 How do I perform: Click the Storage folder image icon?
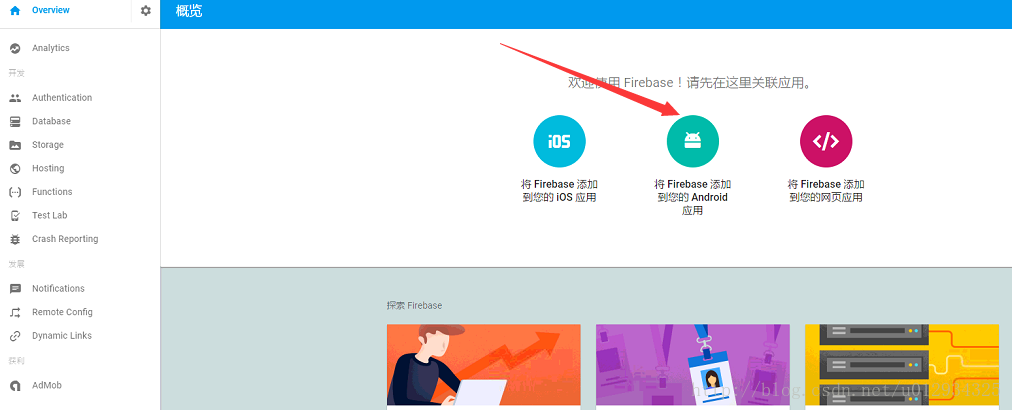tap(15, 145)
